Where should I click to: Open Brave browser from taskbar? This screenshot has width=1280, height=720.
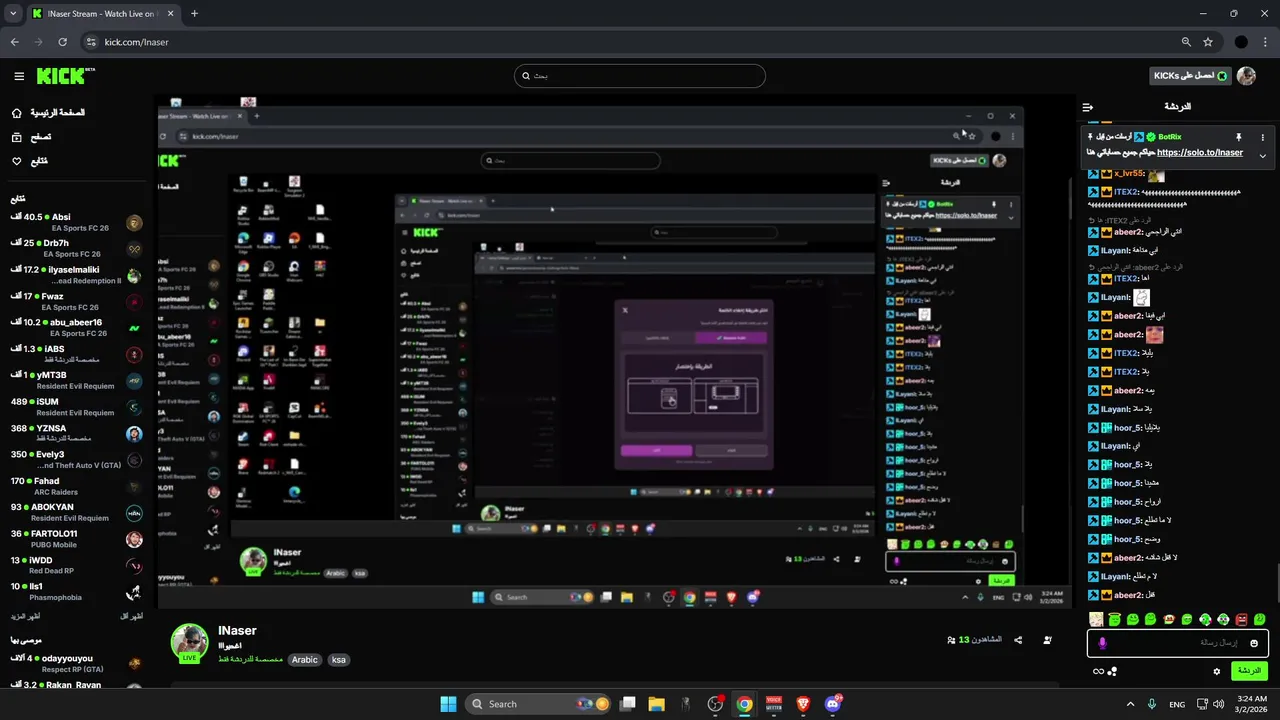pos(804,704)
